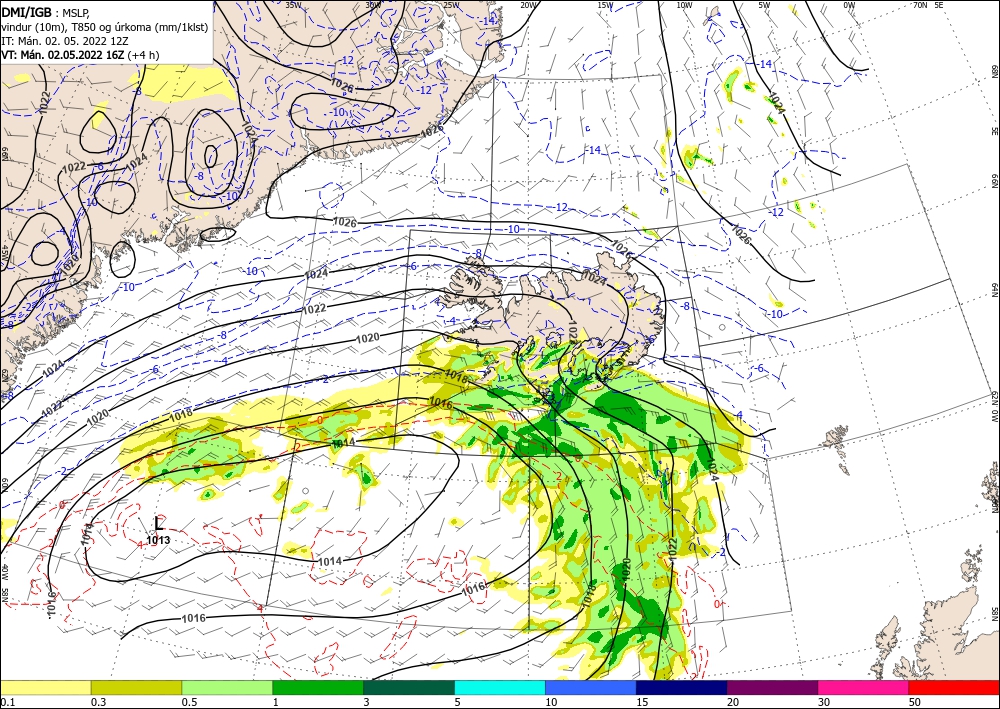Viewport: 1000px width, 709px height.
Task: Click the '5W' longitude label at the top
Action: 765,5
